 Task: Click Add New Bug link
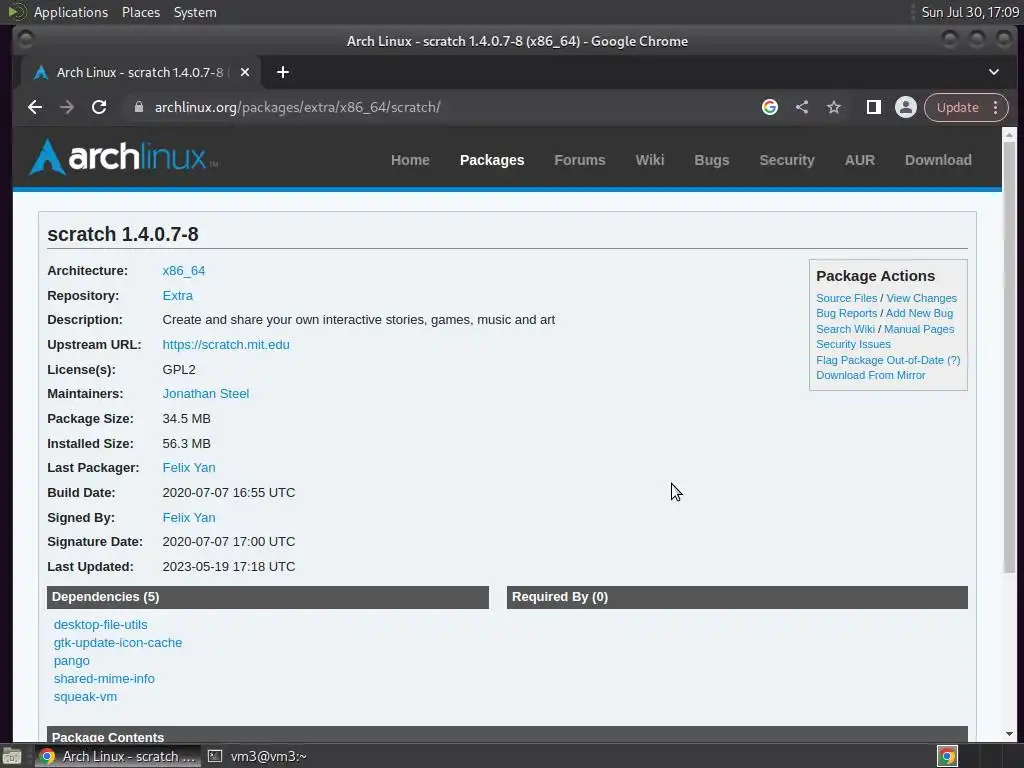tap(919, 313)
